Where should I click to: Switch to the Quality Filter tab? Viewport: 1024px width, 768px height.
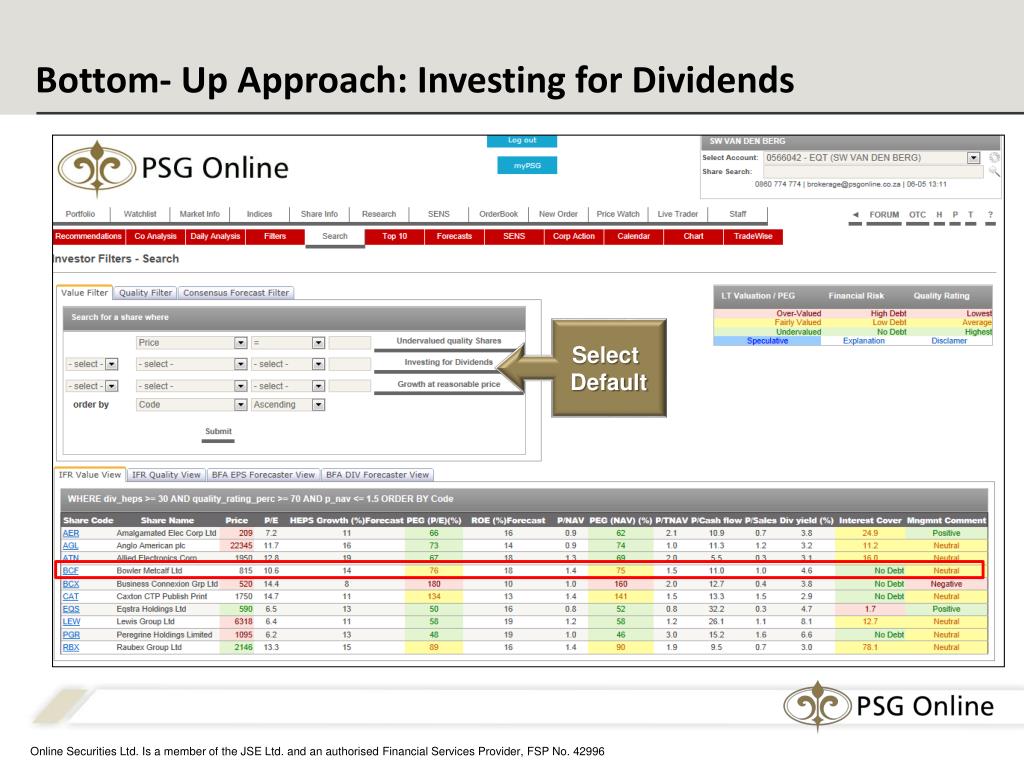click(146, 293)
